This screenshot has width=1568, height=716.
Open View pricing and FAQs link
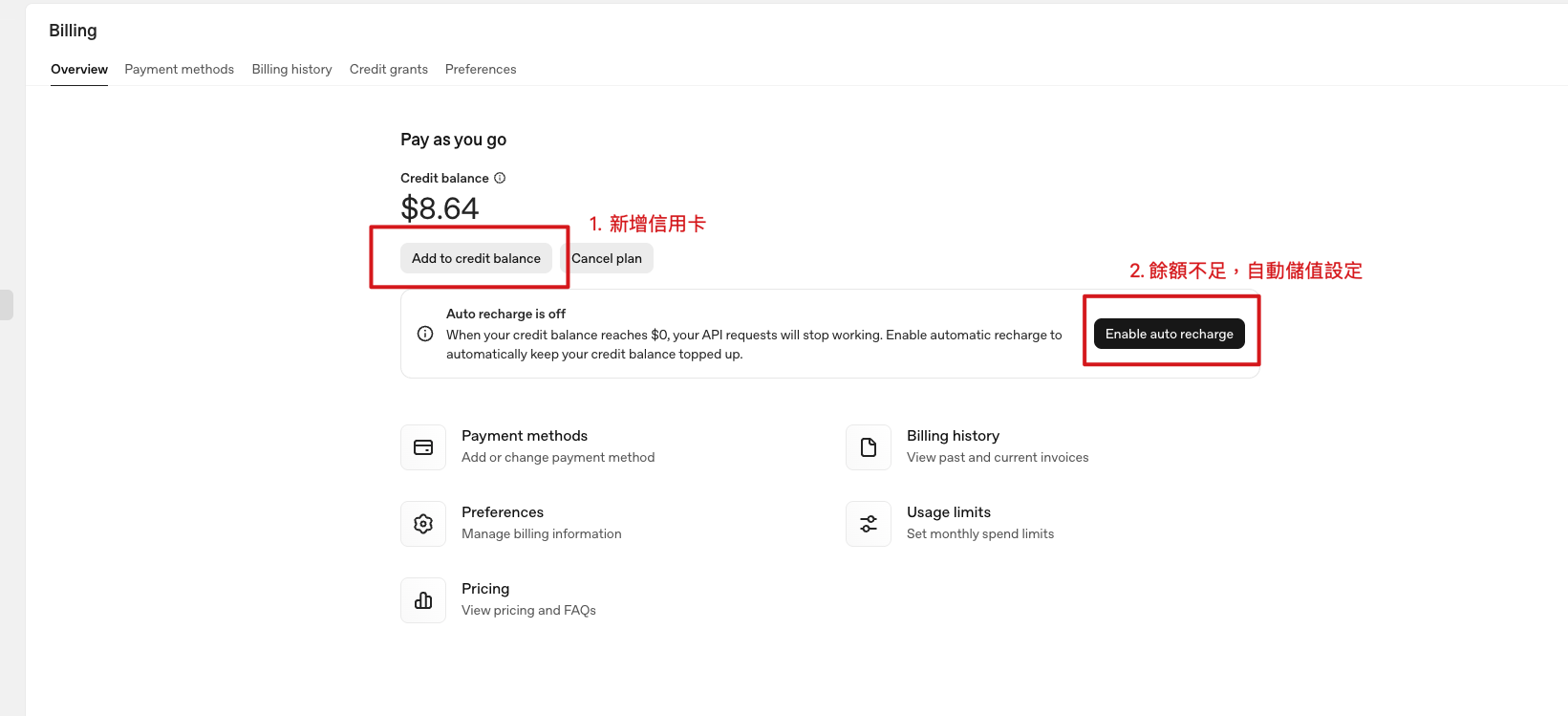[x=528, y=611]
